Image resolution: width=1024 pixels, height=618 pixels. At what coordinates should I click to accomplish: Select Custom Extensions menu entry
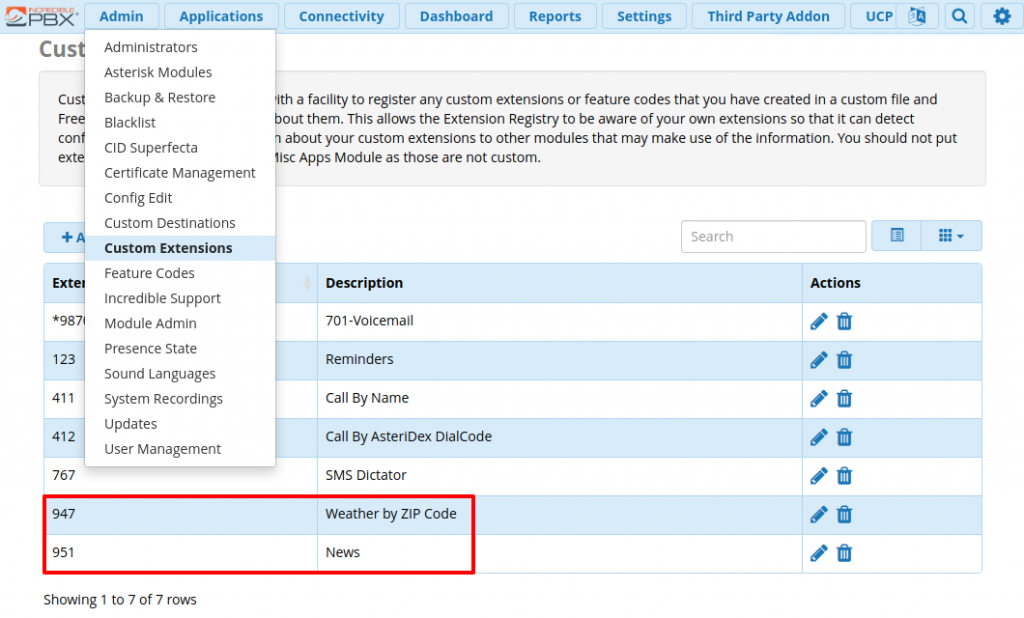pos(180,248)
